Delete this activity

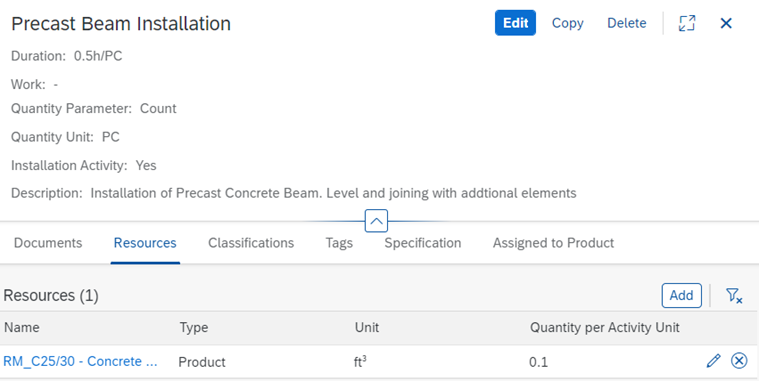(x=626, y=23)
